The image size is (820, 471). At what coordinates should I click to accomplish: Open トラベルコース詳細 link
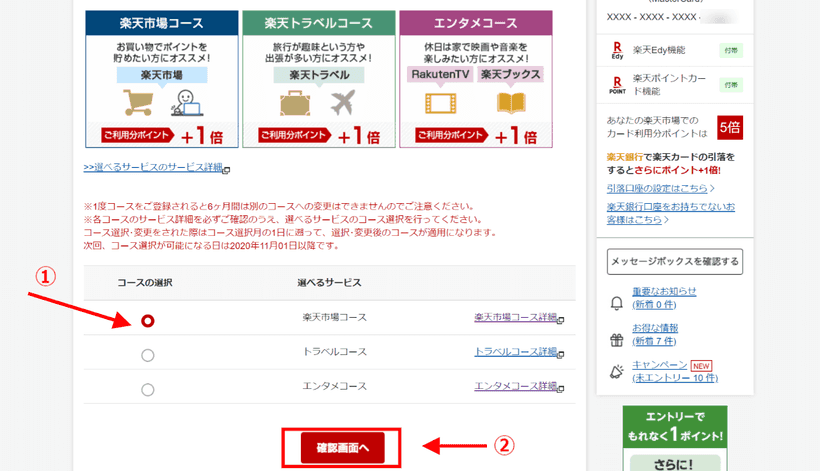[x=515, y=352]
